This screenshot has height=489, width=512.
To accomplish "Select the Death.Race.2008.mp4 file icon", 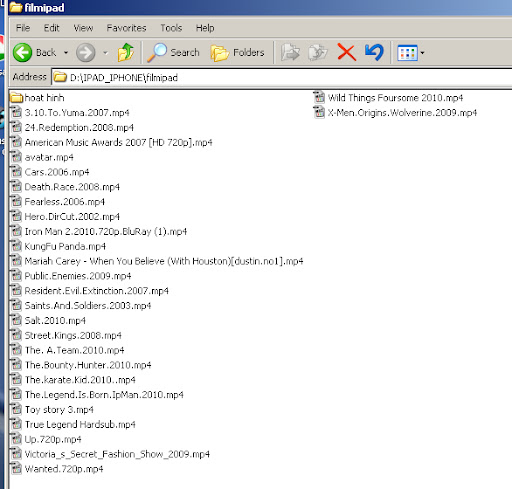I will click(16, 187).
